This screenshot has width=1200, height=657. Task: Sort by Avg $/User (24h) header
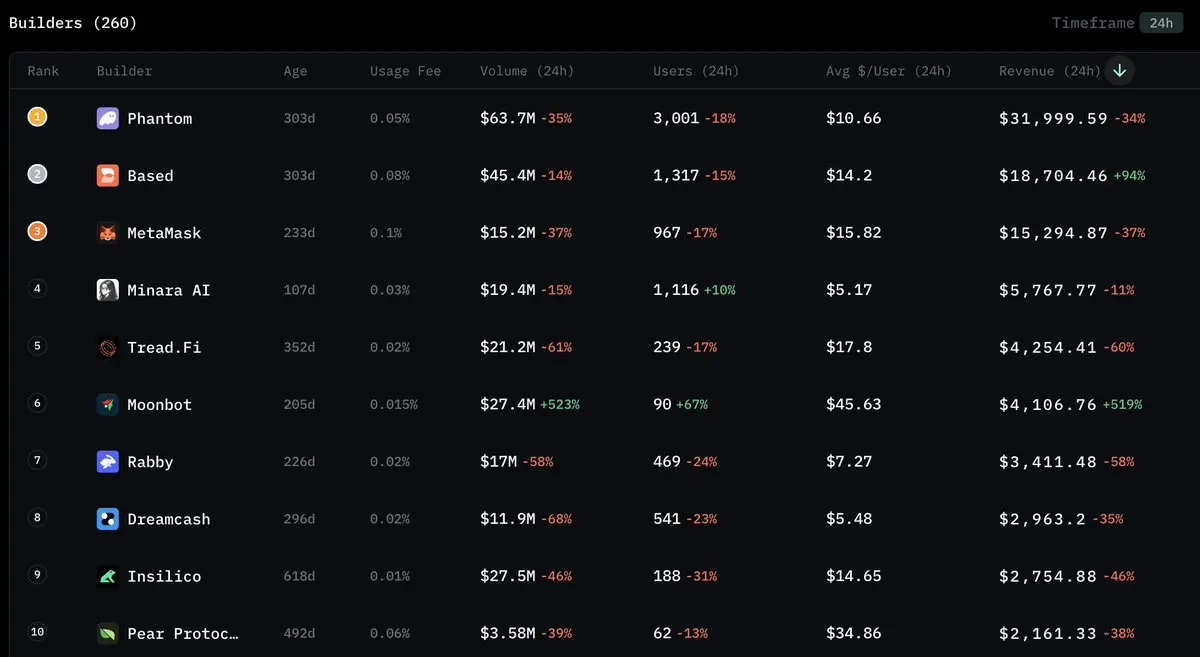coord(889,71)
